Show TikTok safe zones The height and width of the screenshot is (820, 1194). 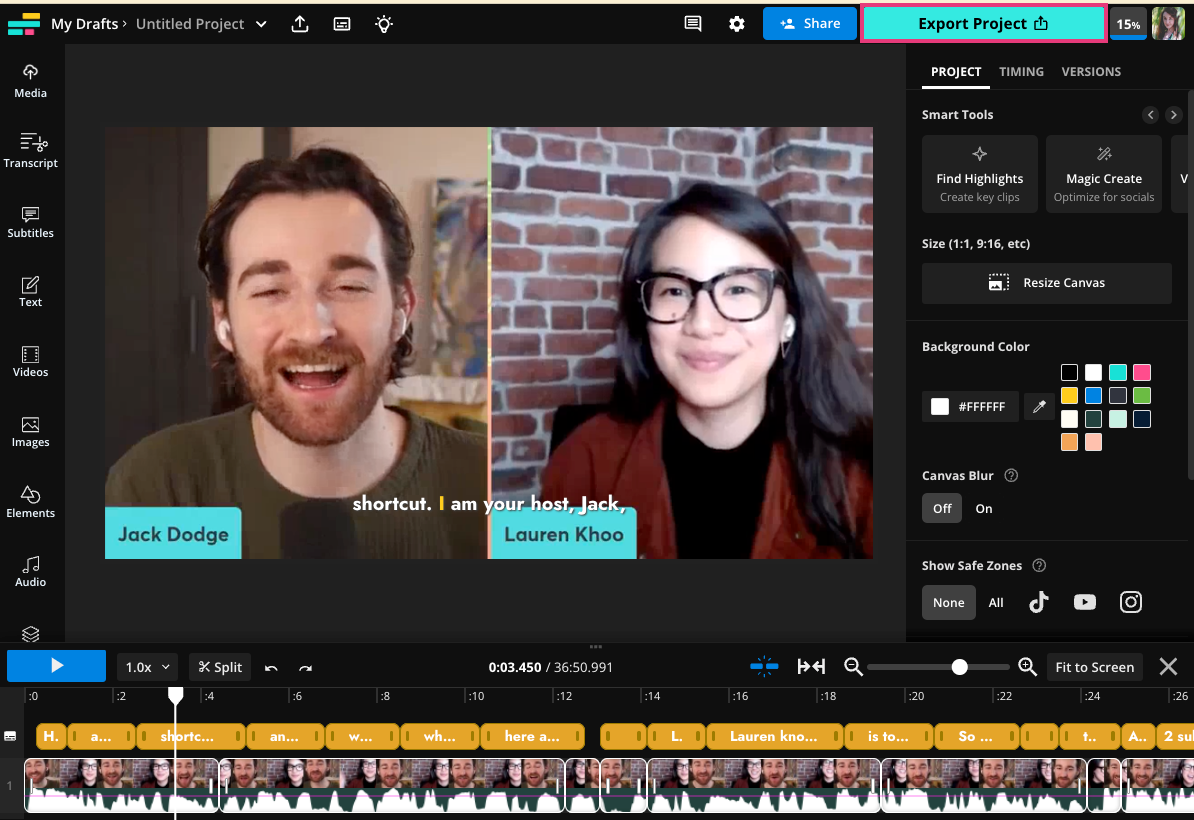click(1038, 601)
